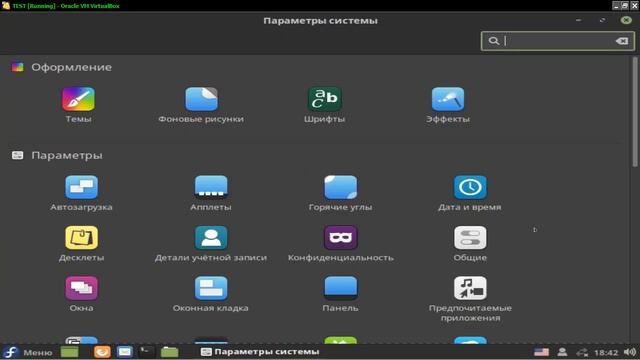Open Горячие углы hot corners
The width and height of the screenshot is (640, 360).
click(340, 187)
